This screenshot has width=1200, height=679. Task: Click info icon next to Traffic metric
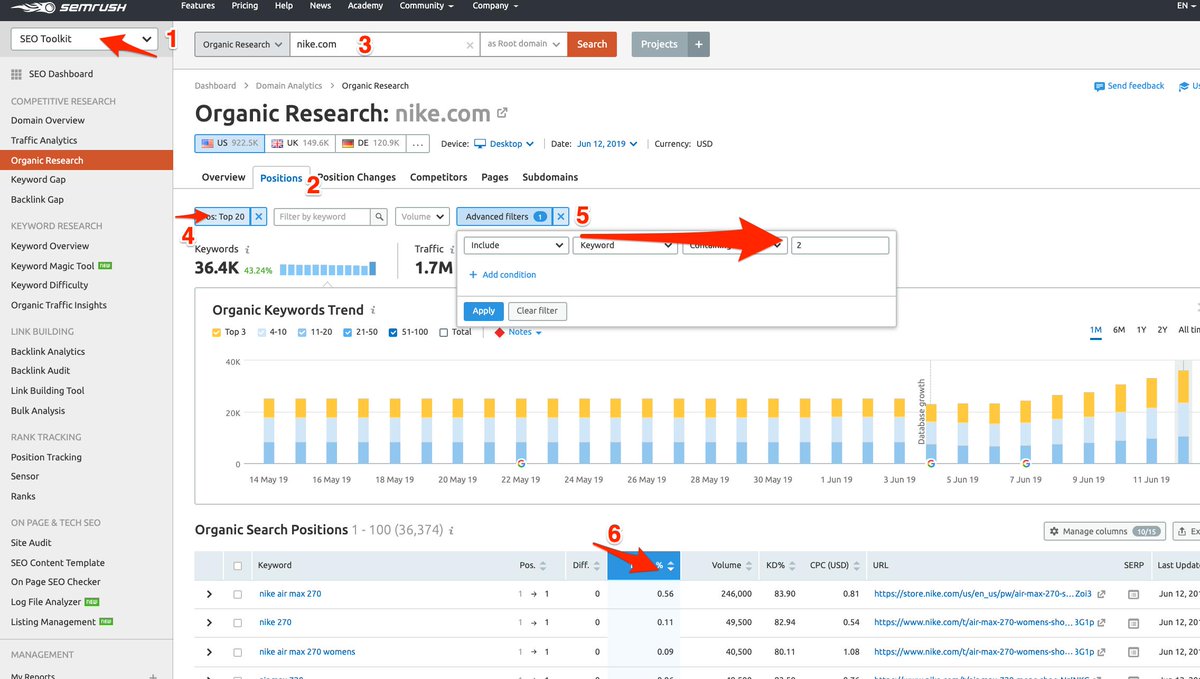(453, 249)
